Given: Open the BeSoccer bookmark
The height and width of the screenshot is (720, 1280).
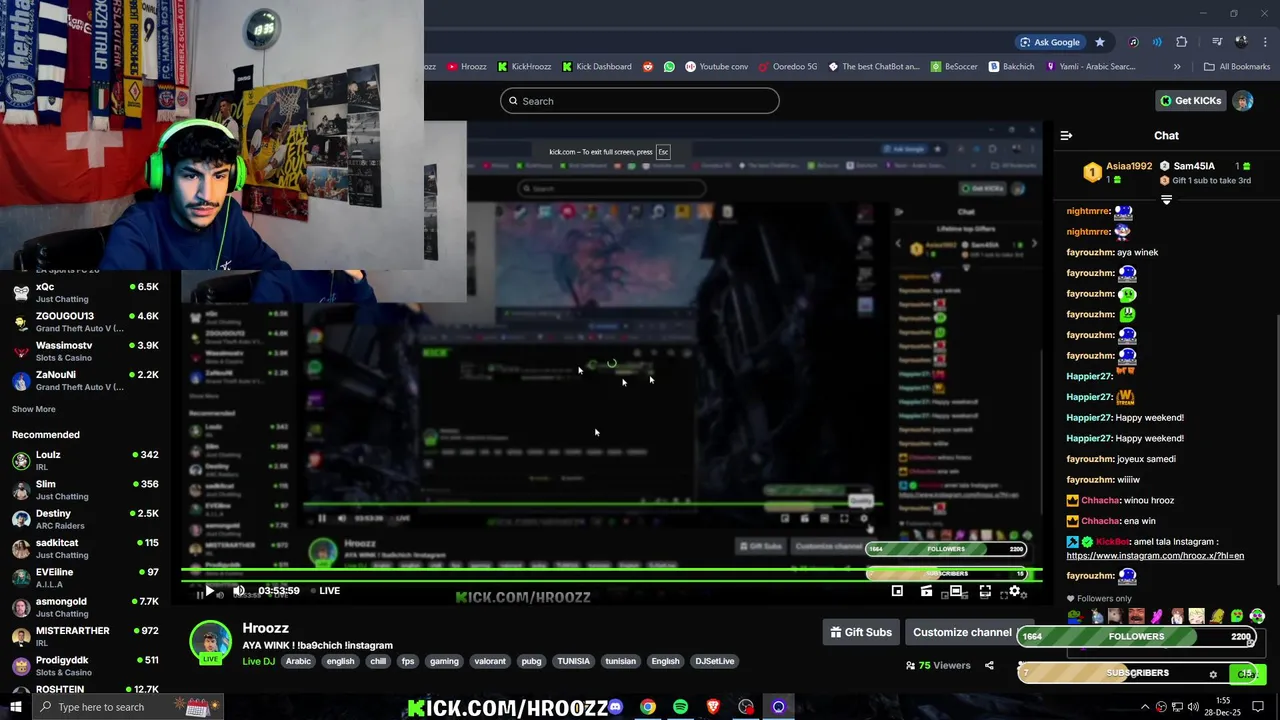Looking at the screenshot, I should coord(954,67).
